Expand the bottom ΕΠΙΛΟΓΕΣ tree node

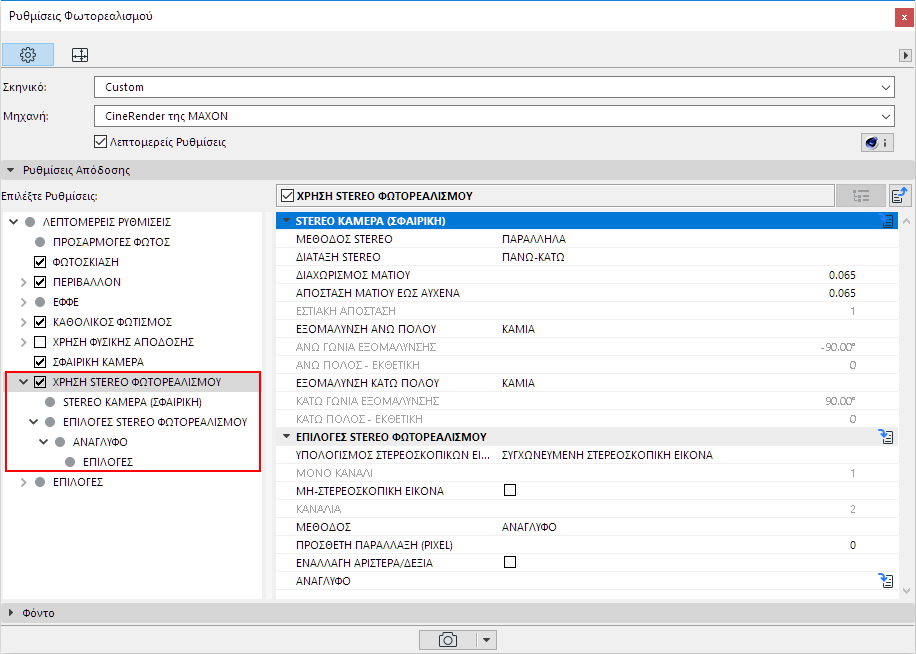pyautogui.click(x=23, y=482)
